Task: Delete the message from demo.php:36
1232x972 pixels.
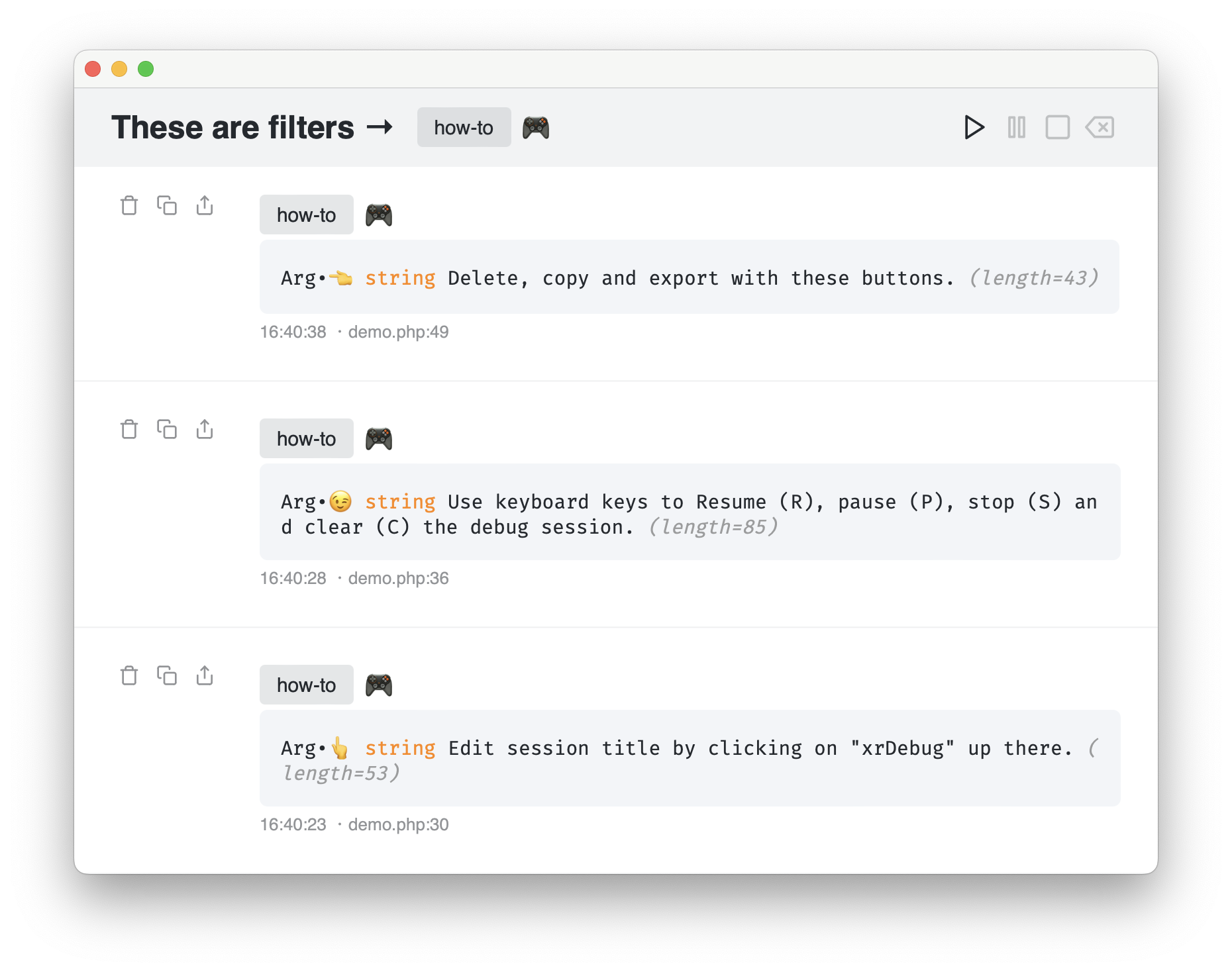Action: pyautogui.click(x=129, y=429)
